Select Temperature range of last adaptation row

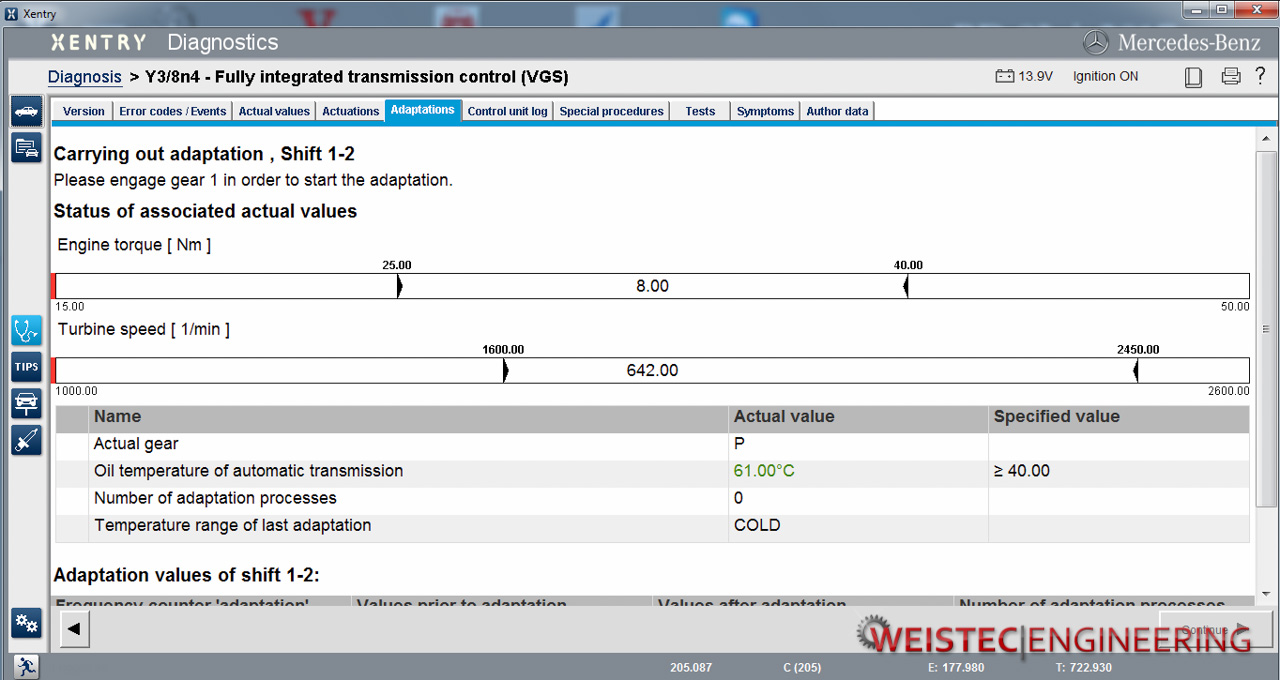tap(652, 526)
